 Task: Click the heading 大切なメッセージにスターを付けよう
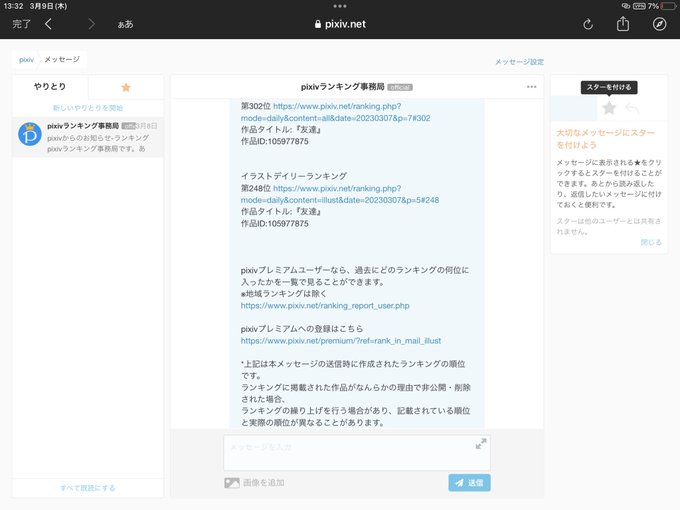pyautogui.click(x=605, y=139)
